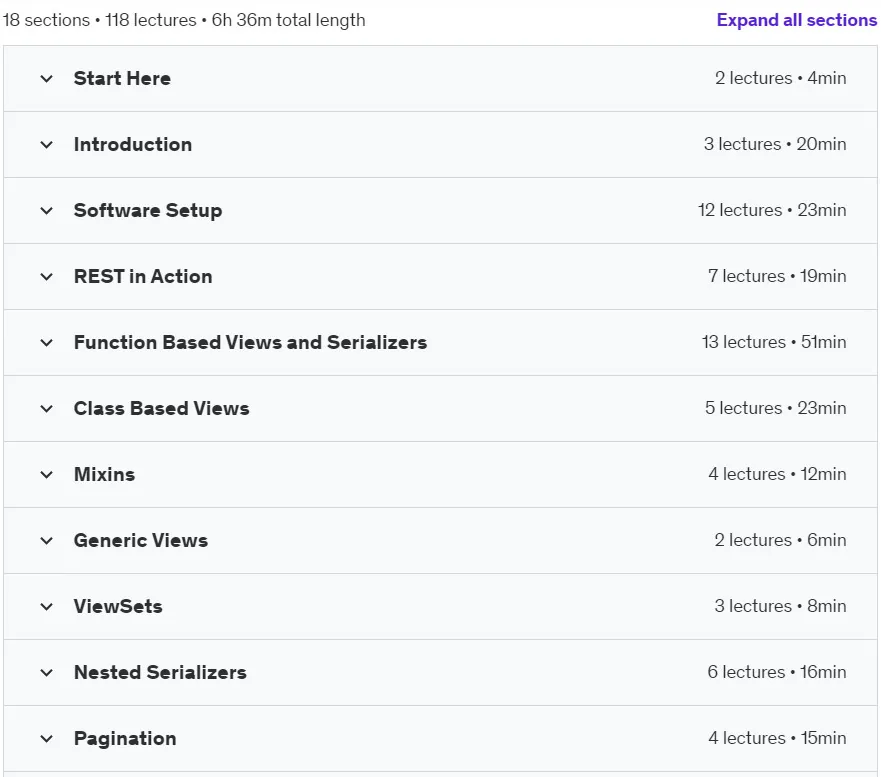Click the Mixins 4 lectures 12min label

[777, 474]
